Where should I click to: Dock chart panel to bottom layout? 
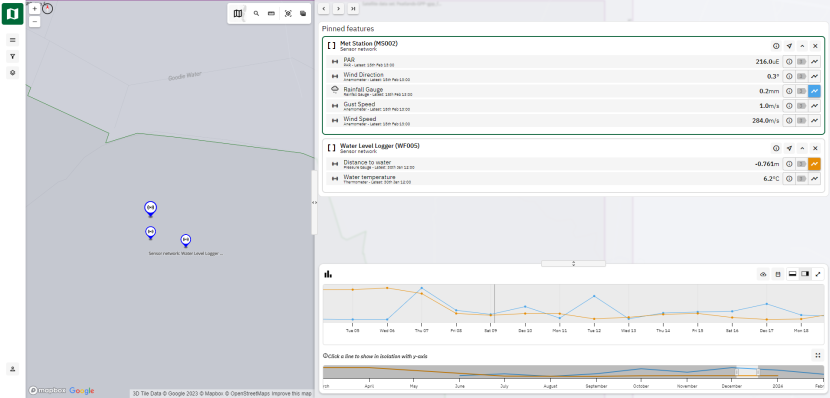(x=792, y=274)
